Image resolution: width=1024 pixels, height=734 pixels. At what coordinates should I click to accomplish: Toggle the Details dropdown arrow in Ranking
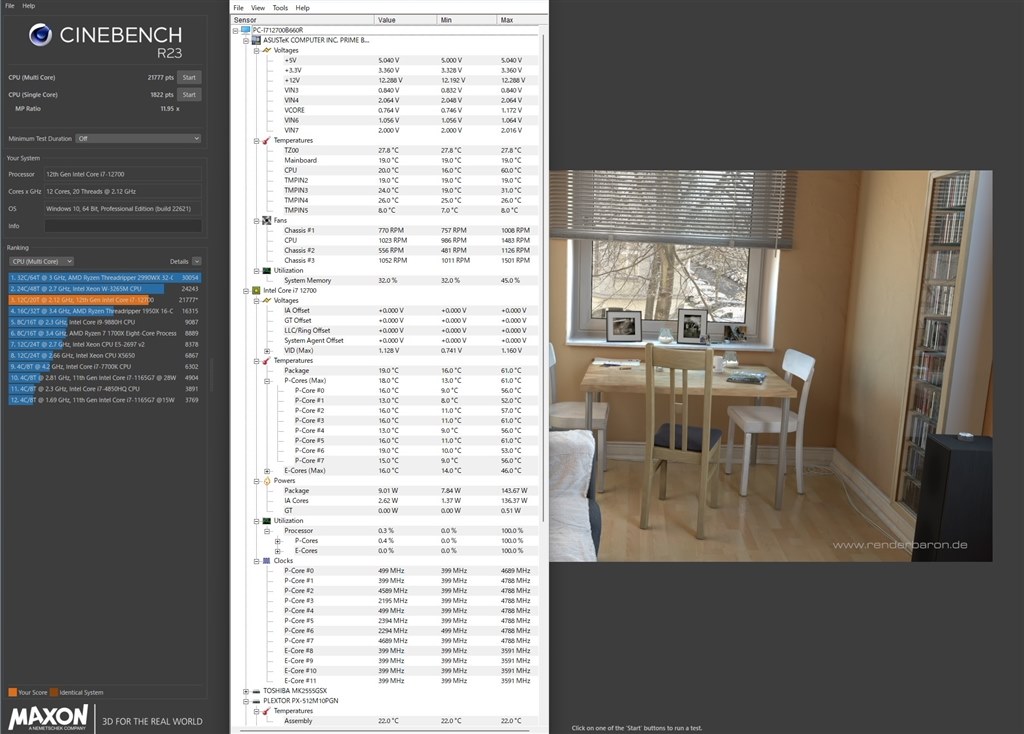[x=197, y=261]
